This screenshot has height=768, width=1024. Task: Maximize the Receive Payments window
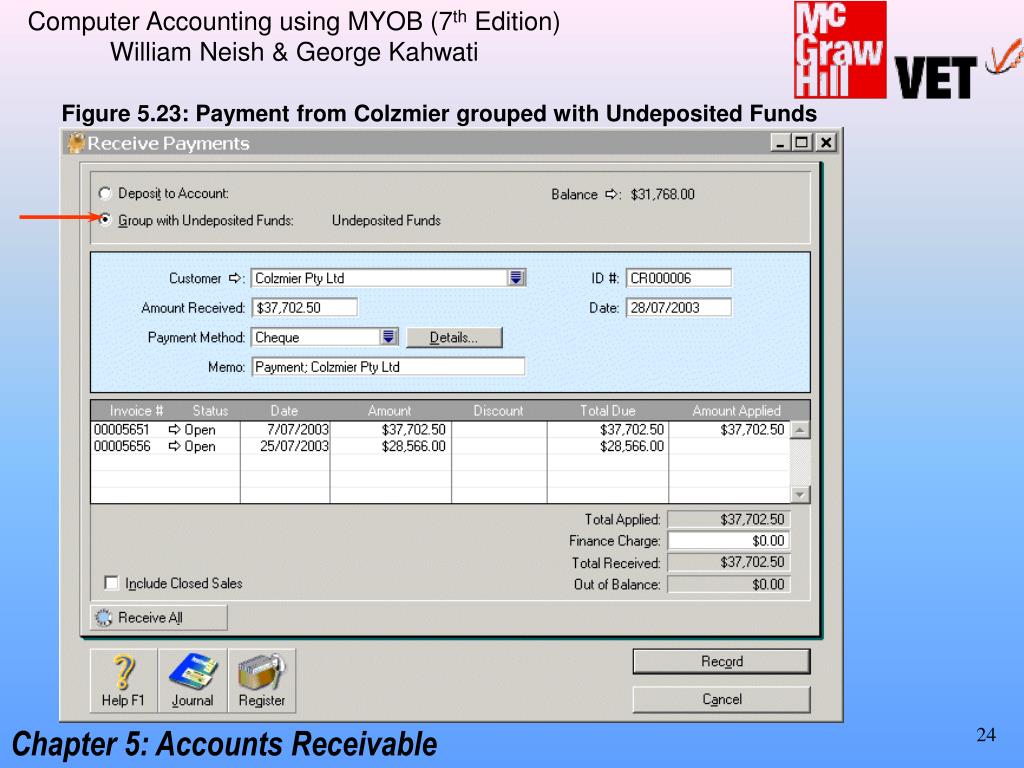click(x=802, y=142)
